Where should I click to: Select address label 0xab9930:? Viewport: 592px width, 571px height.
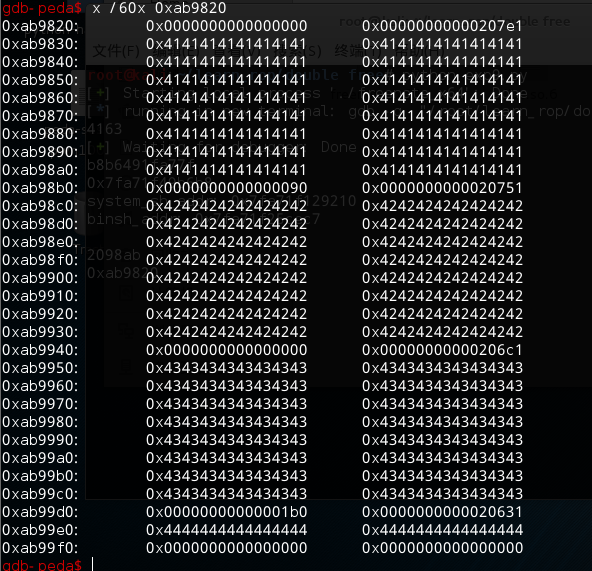tap(40, 332)
